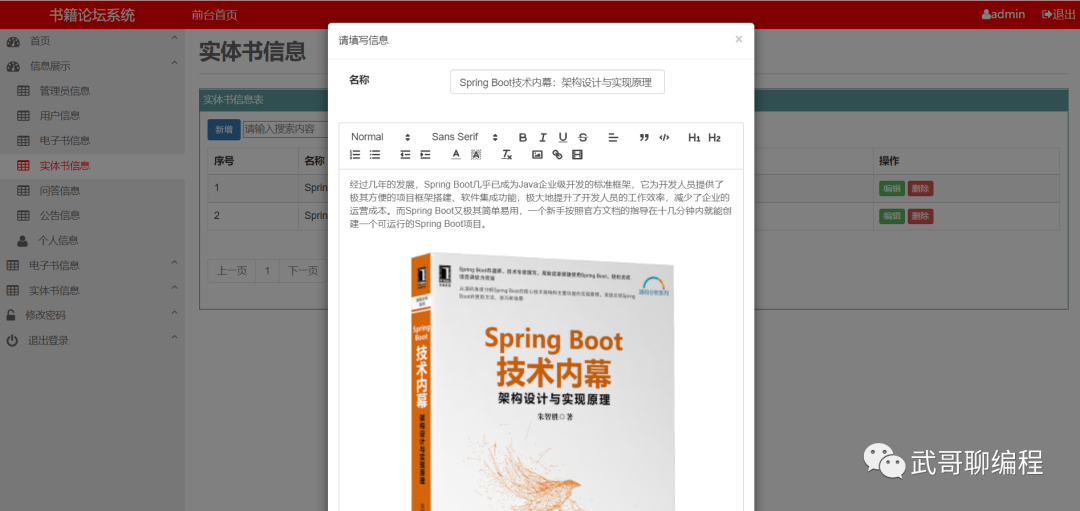Apply Heading 1 style (H1)
Screen dimensions: 1080x511
[694, 137]
